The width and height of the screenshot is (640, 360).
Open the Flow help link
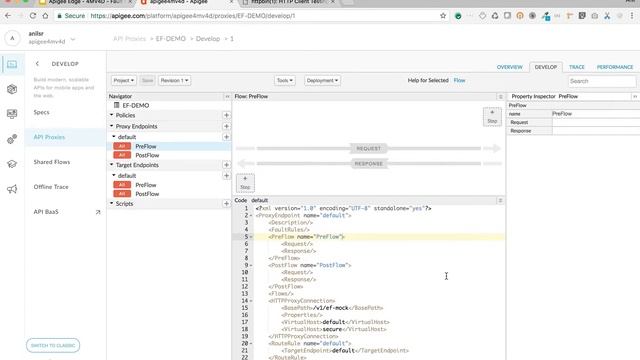pyautogui.click(x=459, y=80)
